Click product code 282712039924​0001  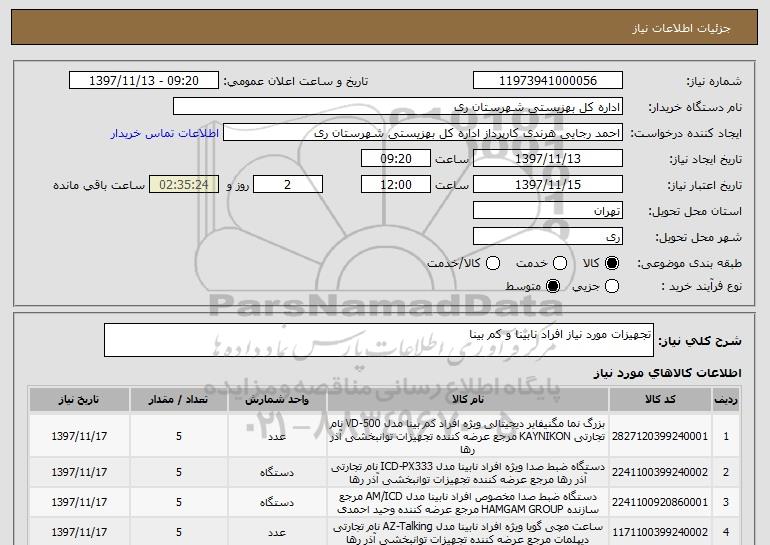(x=660, y=436)
